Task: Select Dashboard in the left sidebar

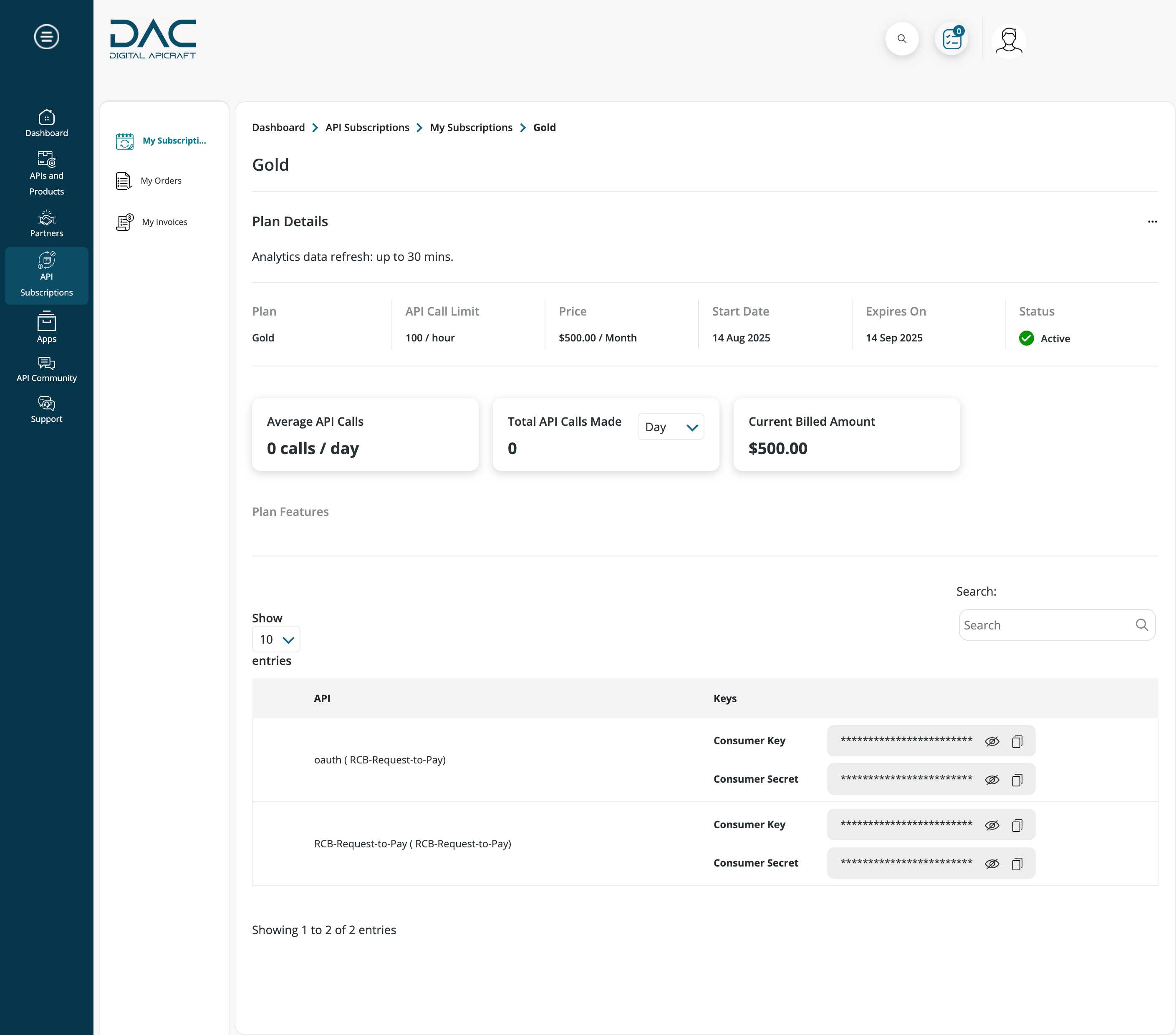Action: [x=47, y=123]
